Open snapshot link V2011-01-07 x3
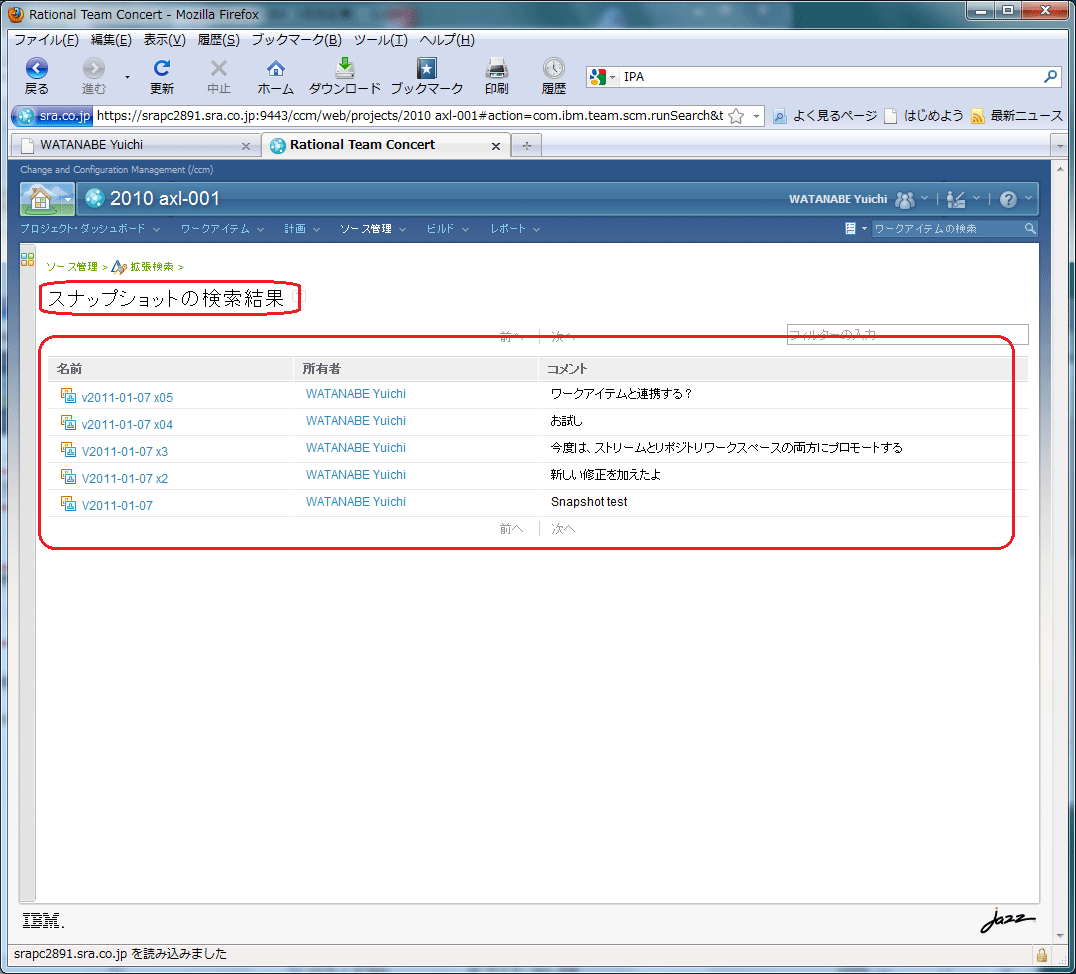The height and width of the screenshot is (974, 1076). coord(125,452)
